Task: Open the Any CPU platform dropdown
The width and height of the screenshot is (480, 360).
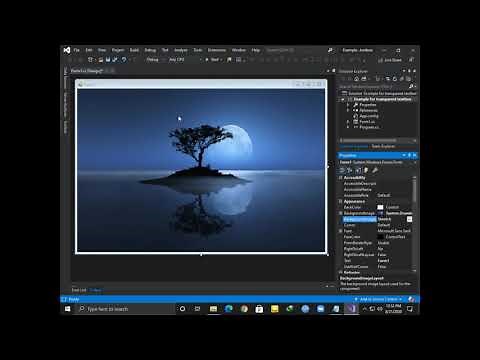Action: coord(185,60)
